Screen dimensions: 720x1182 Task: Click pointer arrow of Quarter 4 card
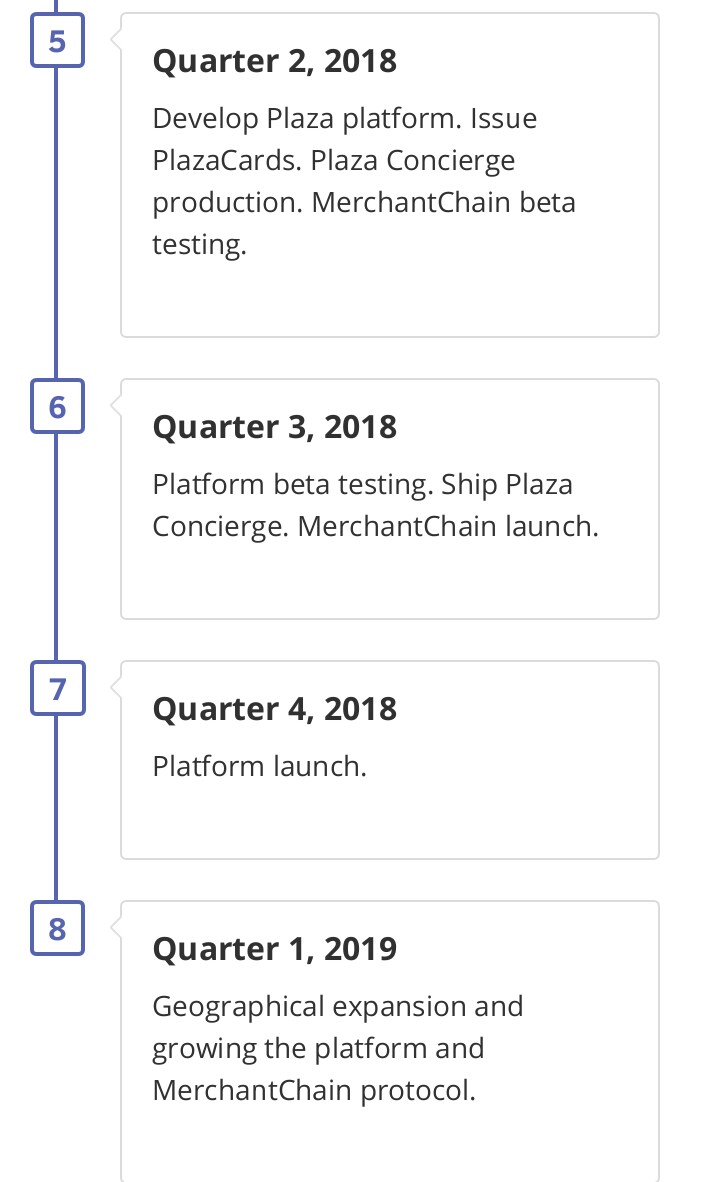click(x=116, y=687)
